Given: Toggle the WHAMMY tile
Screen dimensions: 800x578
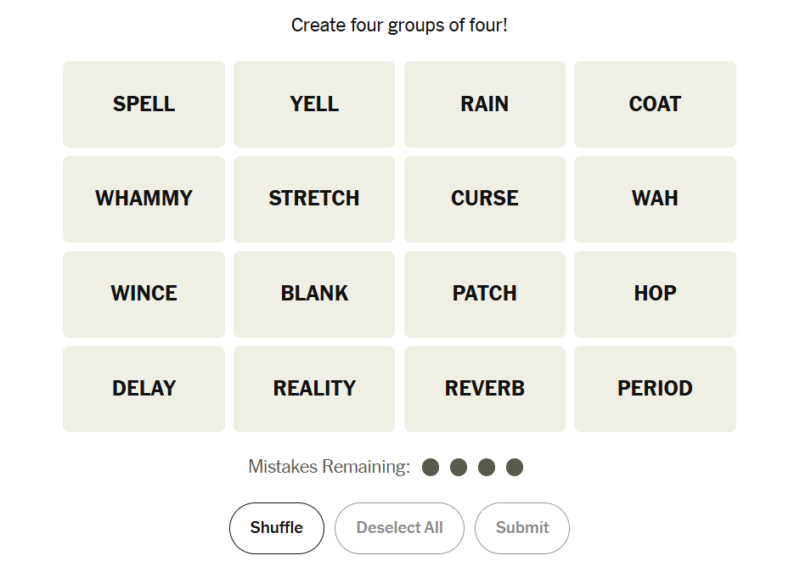Looking at the screenshot, I should [144, 199].
